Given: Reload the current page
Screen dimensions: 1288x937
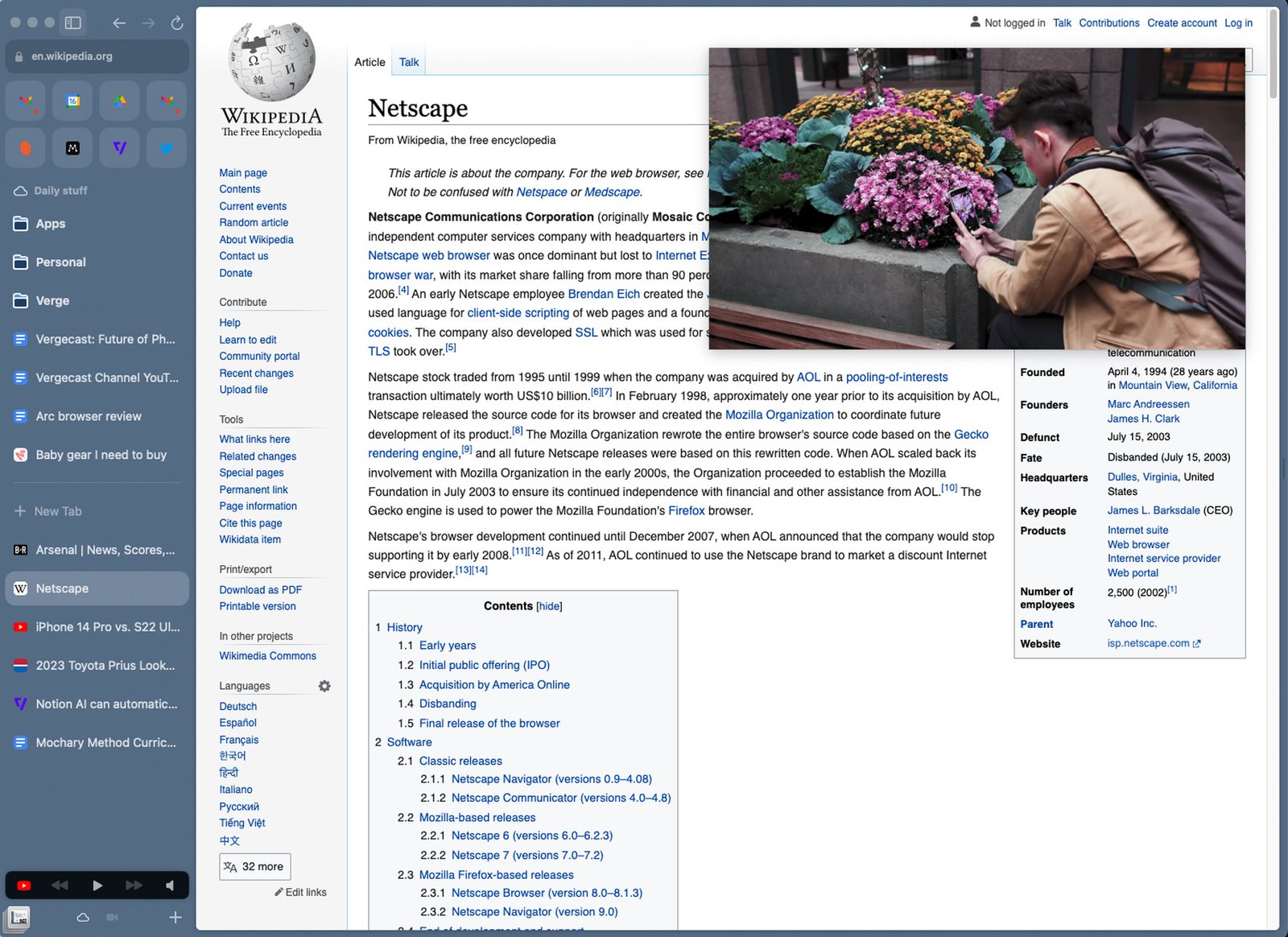Looking at the screenshot, I should [x=177, y=23].
